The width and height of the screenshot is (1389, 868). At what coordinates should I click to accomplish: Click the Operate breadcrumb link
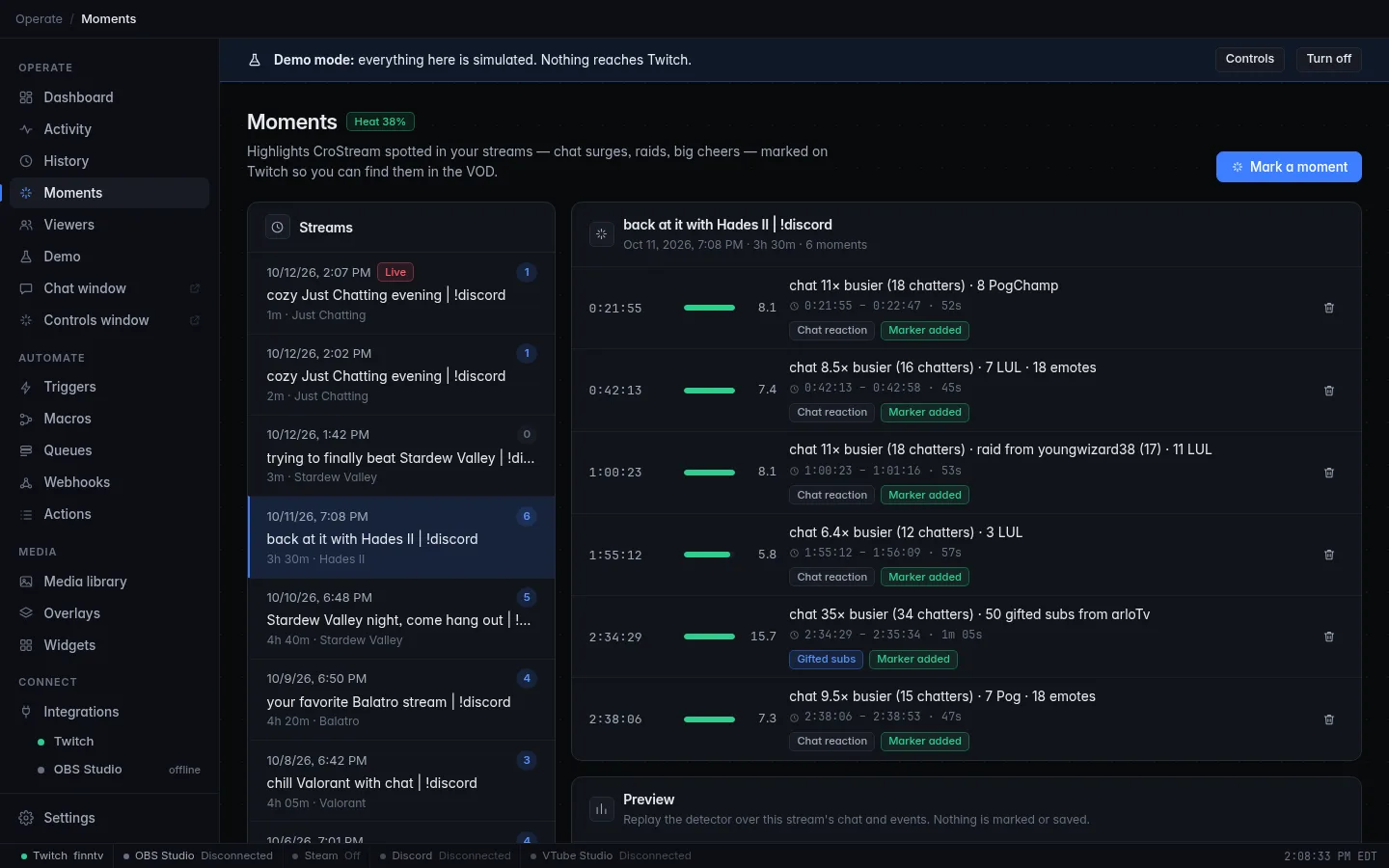[x=39, y=19]
